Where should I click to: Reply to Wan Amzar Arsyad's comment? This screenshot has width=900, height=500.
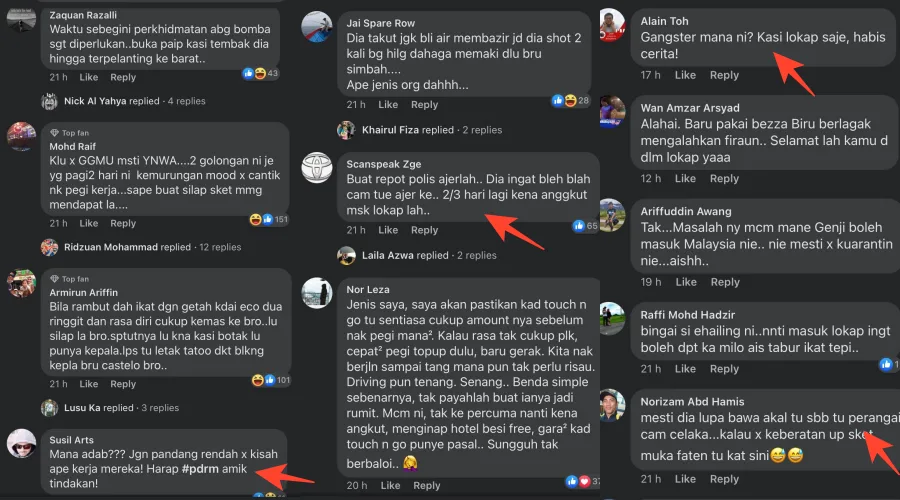coord(724,179)
